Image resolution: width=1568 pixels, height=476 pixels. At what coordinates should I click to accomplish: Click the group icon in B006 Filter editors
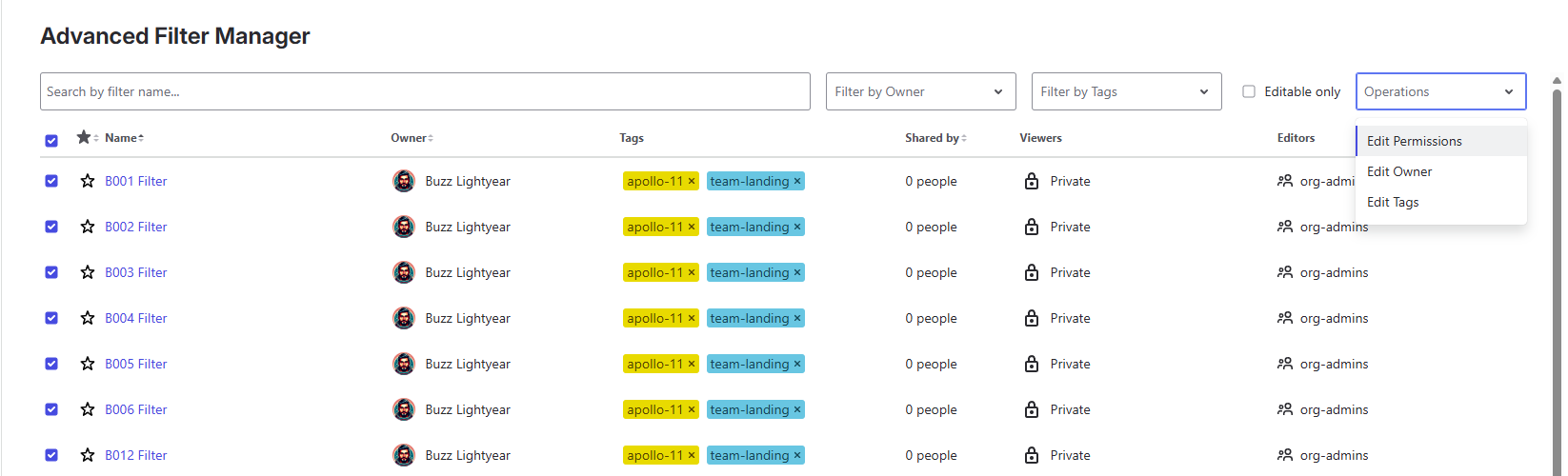tap(1285, 409)
